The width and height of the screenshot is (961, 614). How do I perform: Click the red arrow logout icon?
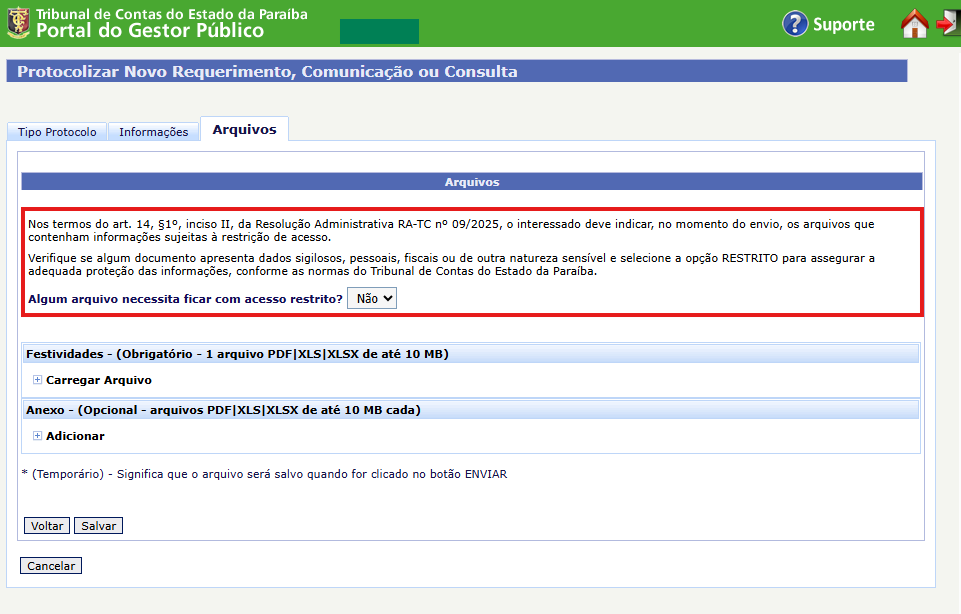948,23
